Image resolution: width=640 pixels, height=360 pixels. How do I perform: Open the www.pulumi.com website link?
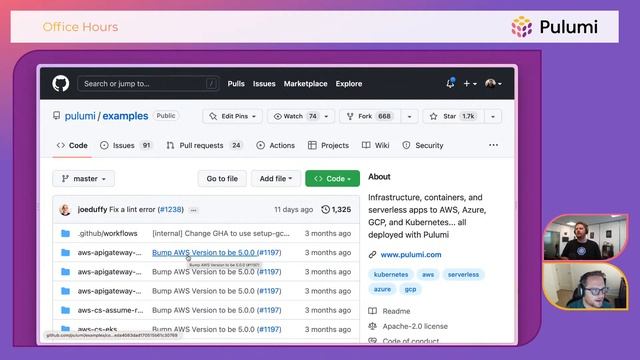click(411, 255)
